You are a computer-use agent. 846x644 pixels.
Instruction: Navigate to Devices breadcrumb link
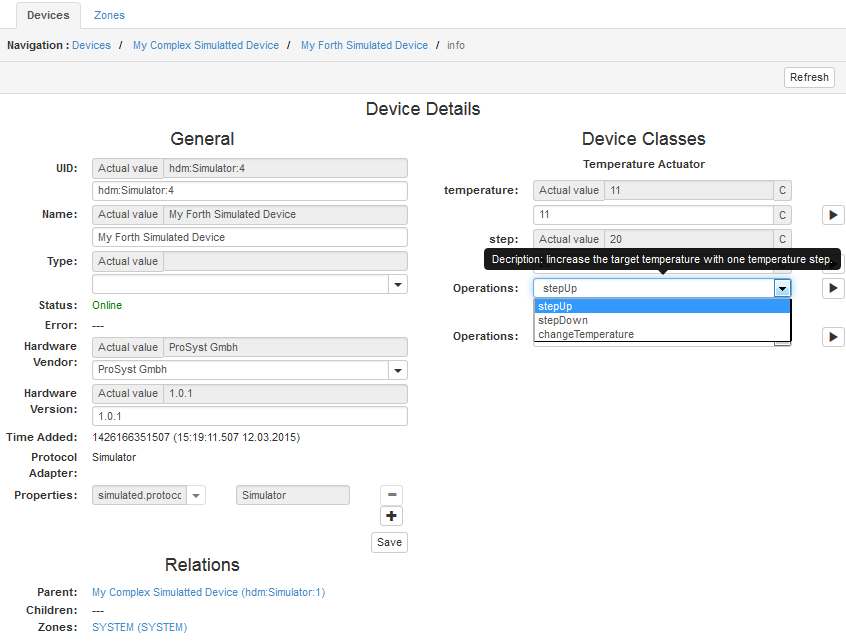click(91, 45)
